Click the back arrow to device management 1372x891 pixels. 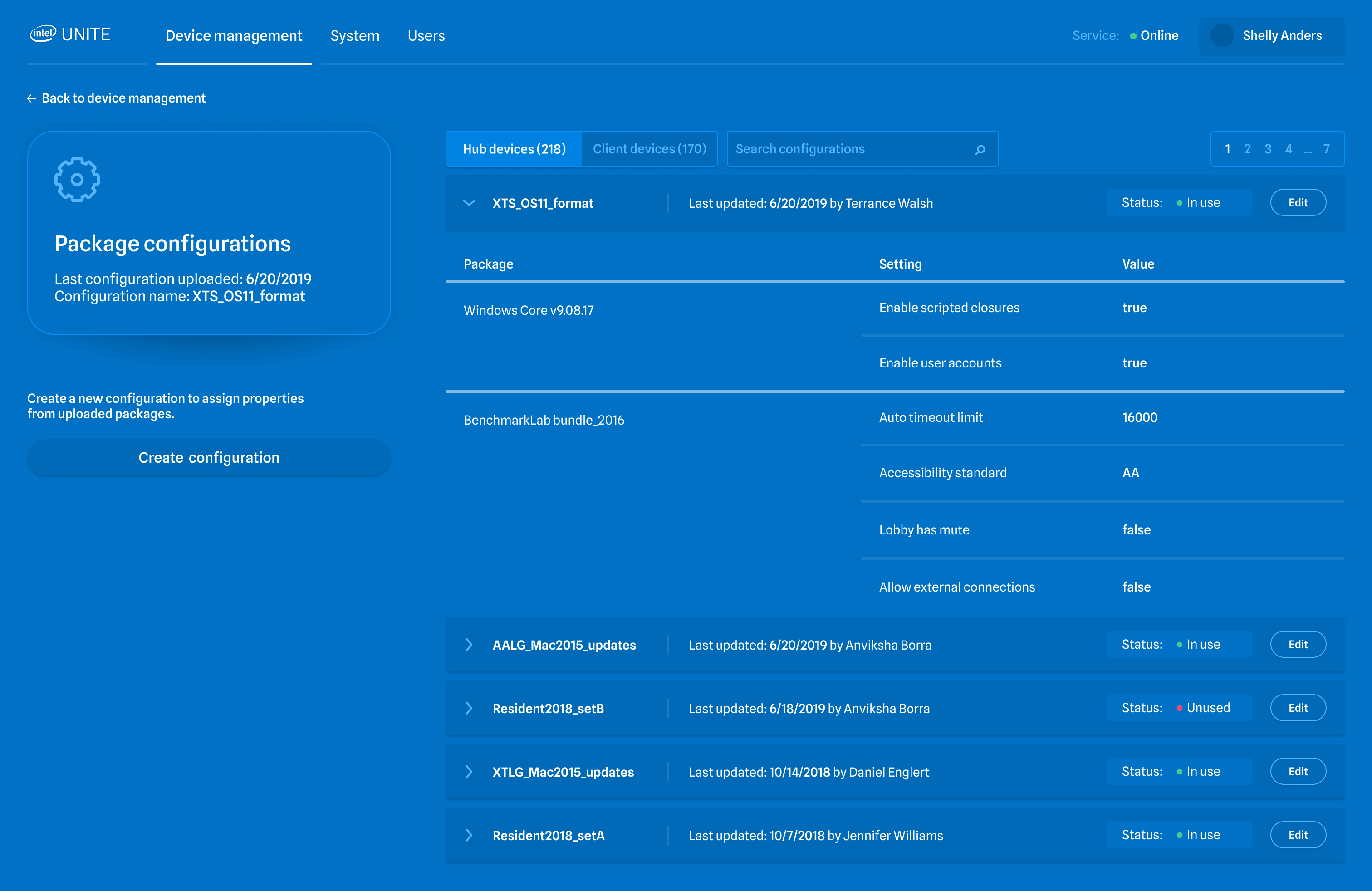point(32,98)
